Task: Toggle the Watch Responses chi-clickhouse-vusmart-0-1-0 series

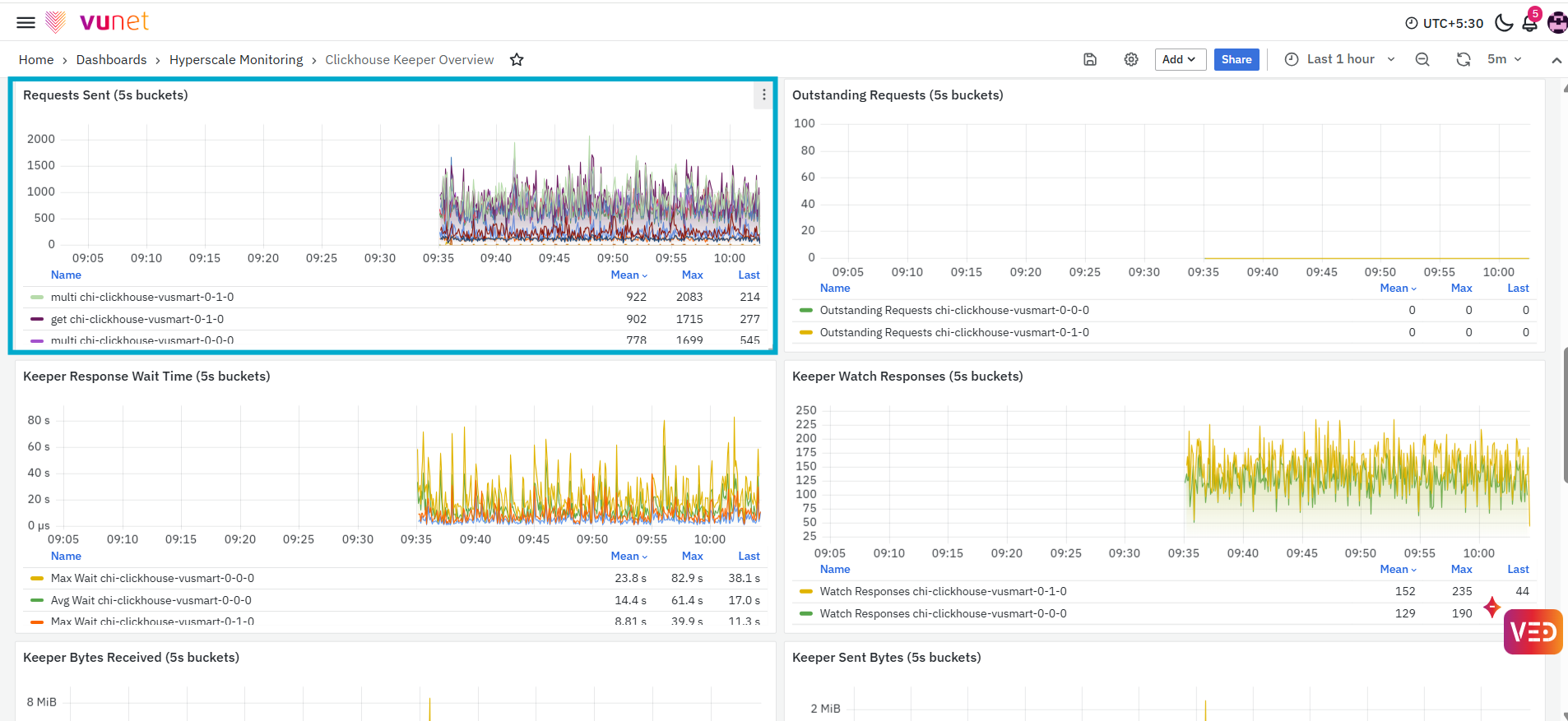Action: [943, 591]
